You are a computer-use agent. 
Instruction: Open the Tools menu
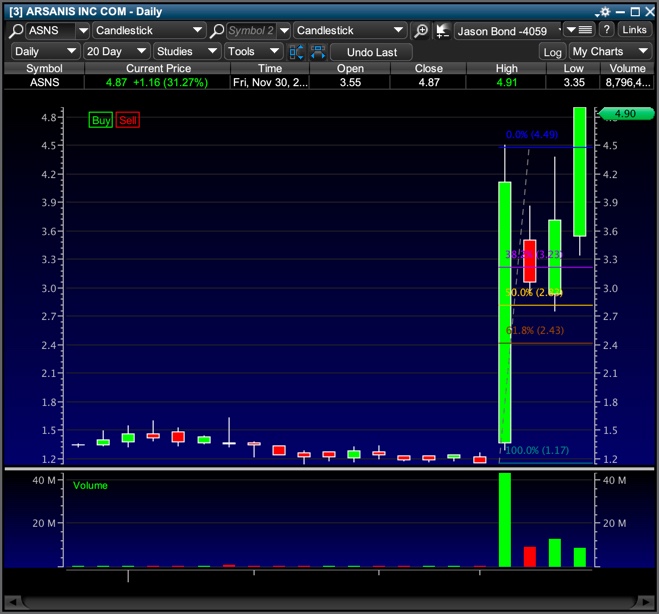coord(254,52)
